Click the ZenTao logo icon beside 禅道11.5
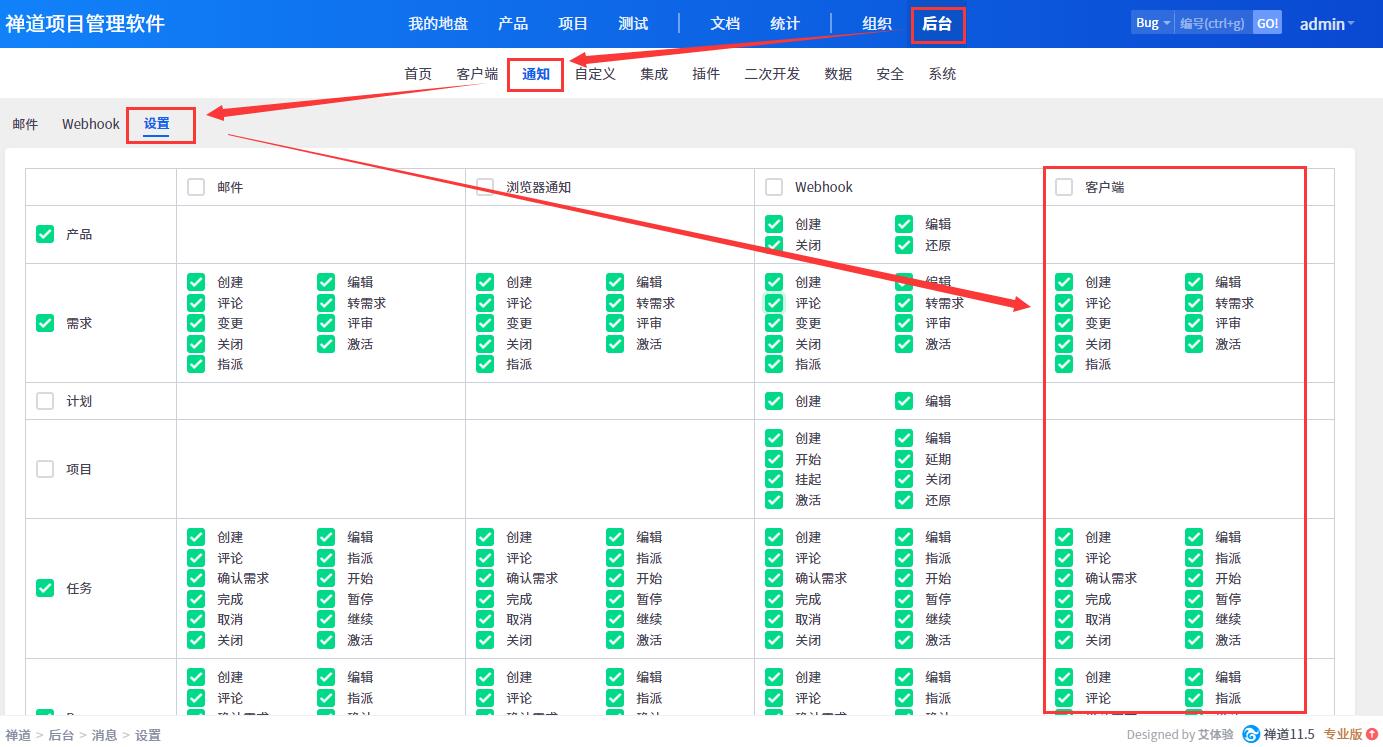Viewport: 1383px width, 747px height. click(1251, 735)
